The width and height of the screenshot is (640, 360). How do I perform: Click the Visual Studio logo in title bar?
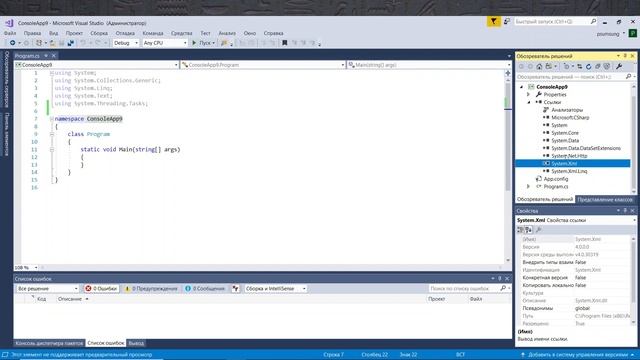click(9, 23)
